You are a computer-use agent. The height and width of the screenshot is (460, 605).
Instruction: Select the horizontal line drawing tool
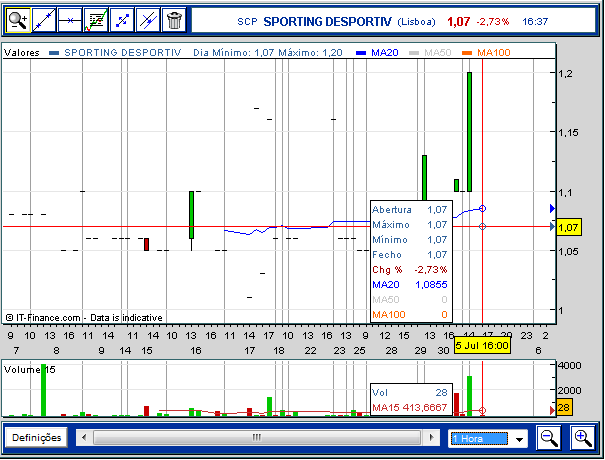point(70,20)
